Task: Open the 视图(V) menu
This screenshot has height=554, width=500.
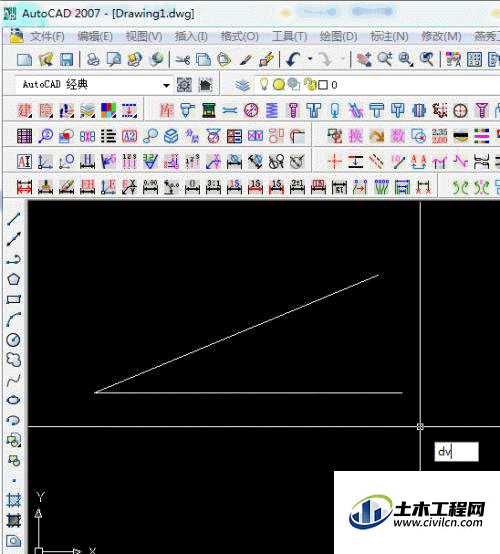Action: pos(144,36)
